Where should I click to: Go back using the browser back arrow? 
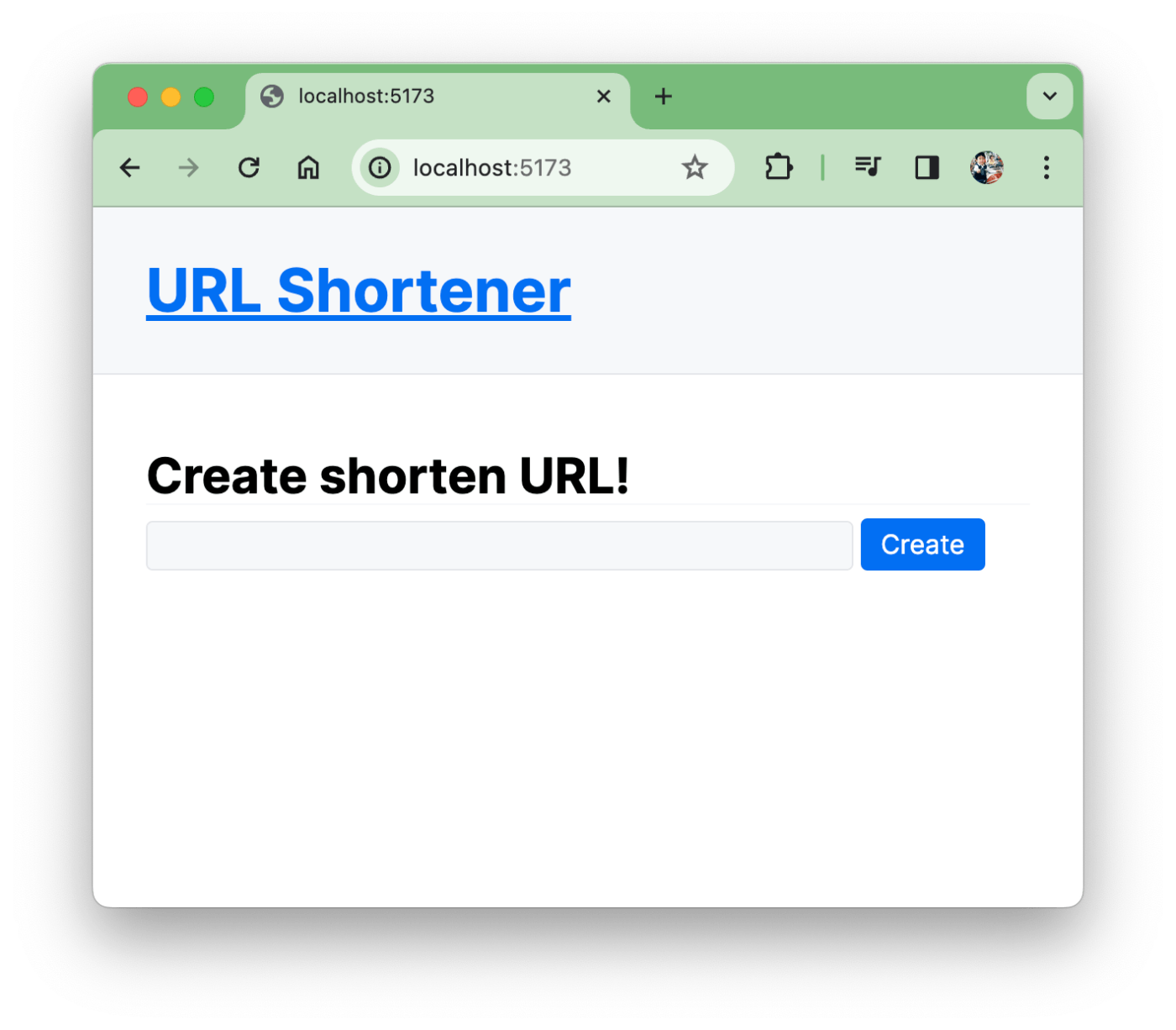point(129,168)
